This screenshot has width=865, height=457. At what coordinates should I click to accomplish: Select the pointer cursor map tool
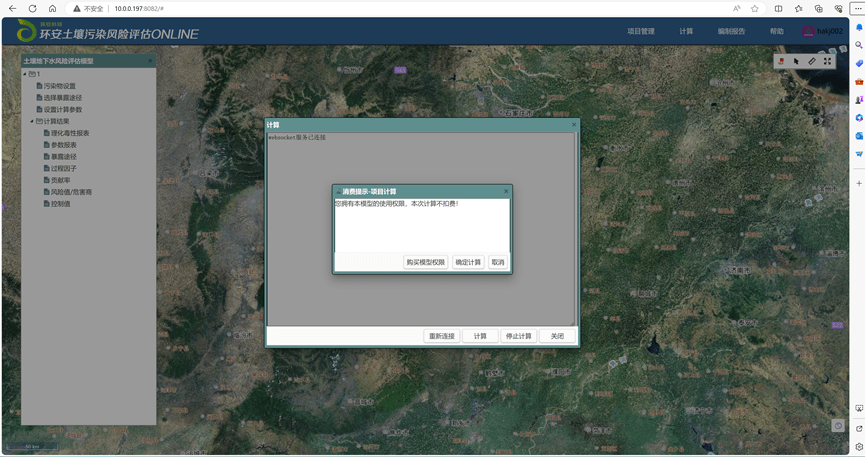point(797,61)
